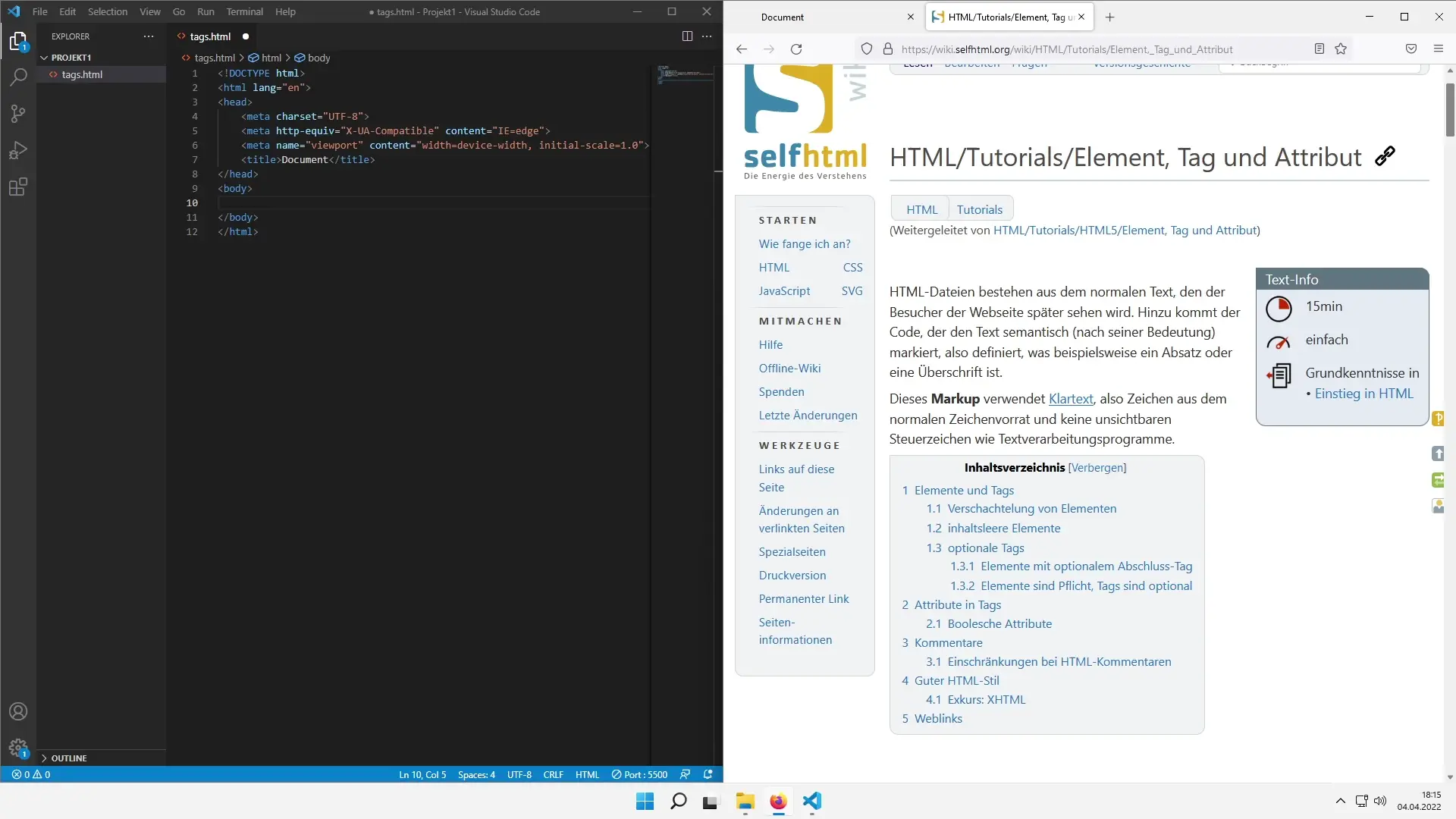The image size is (1456, 819).
Task: Open Source Control view icon
Action: tap(18, 114)
